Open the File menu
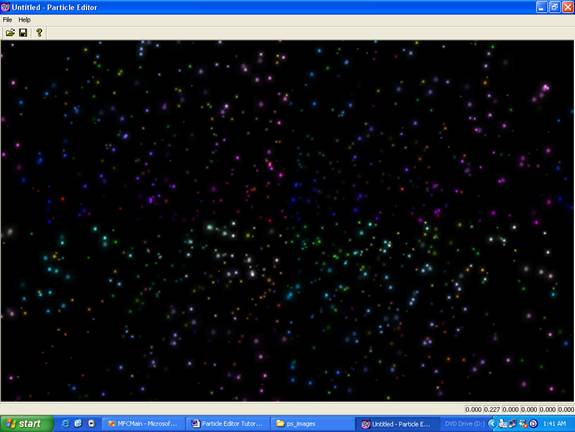The height and width of the screenshot is (432, 575). click(x=7, y=20)
